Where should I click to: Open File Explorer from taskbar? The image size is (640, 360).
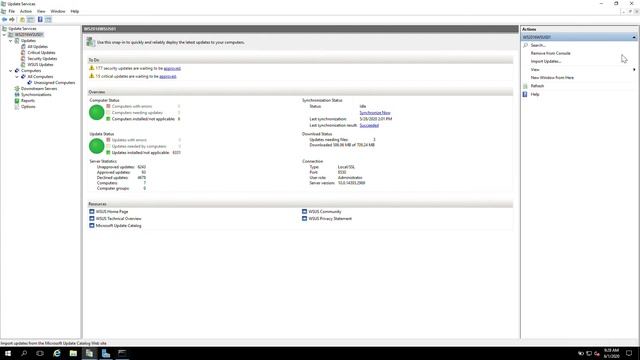point(73,353)
